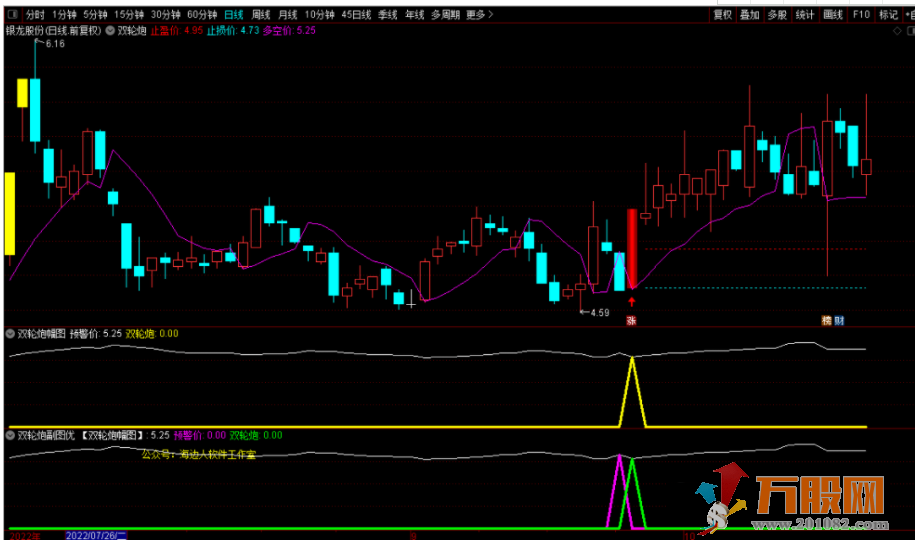Image resolution: width=915 pixels, height=541 pixels.
Task: Switch to the 分时 period tab
Action: click(35, 15)
